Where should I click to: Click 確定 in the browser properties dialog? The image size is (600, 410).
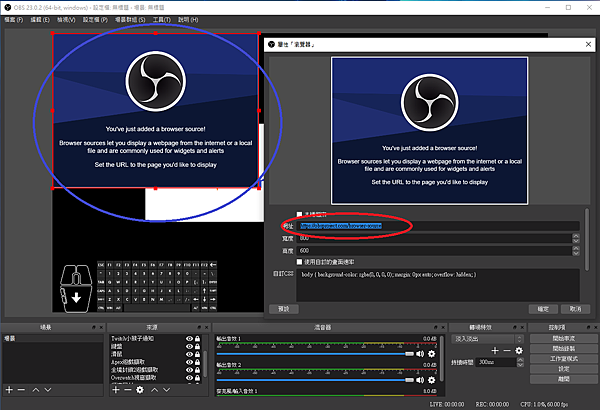[x=543, y=309]
